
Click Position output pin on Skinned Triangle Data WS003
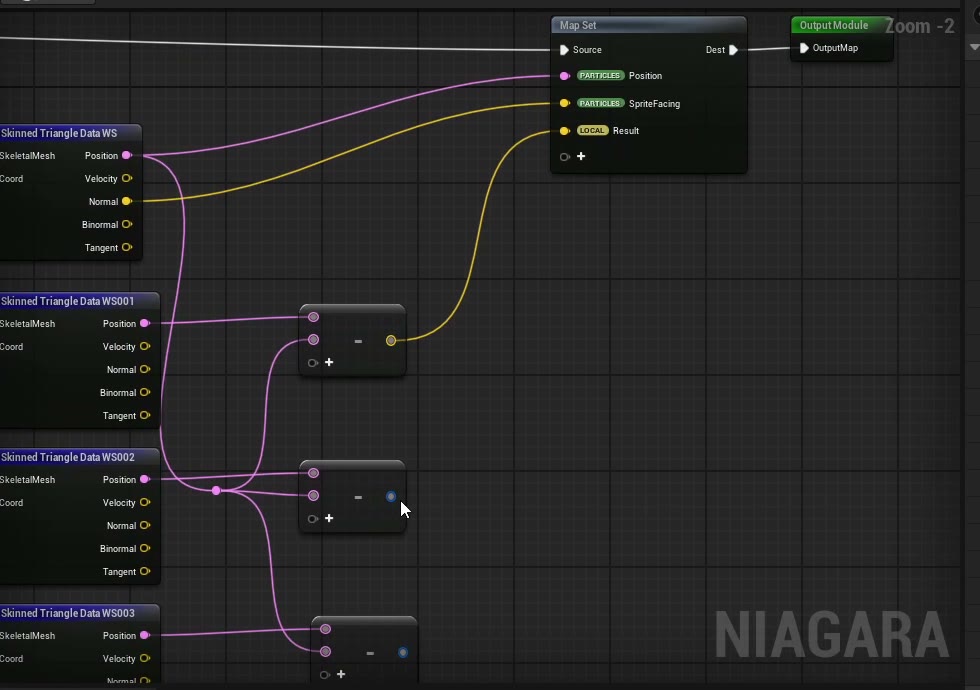[x=145, y=635]
